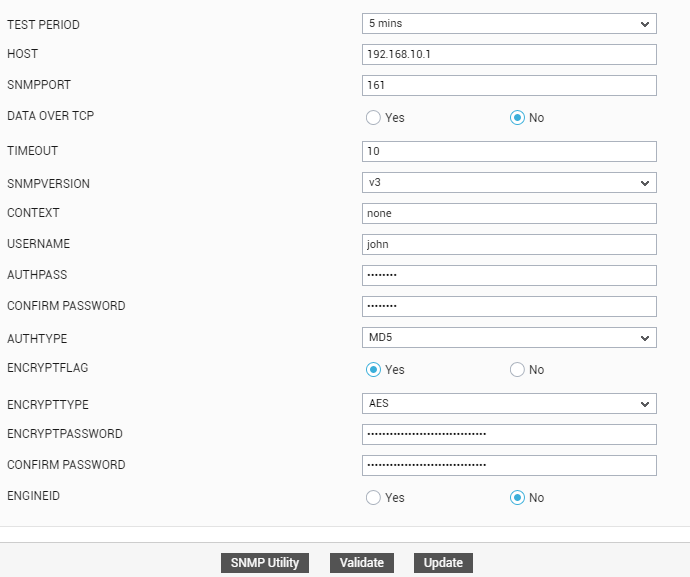Select Yes for ENGINEID
This screenshot has height=577, width=690.
(x=373, y=497)
